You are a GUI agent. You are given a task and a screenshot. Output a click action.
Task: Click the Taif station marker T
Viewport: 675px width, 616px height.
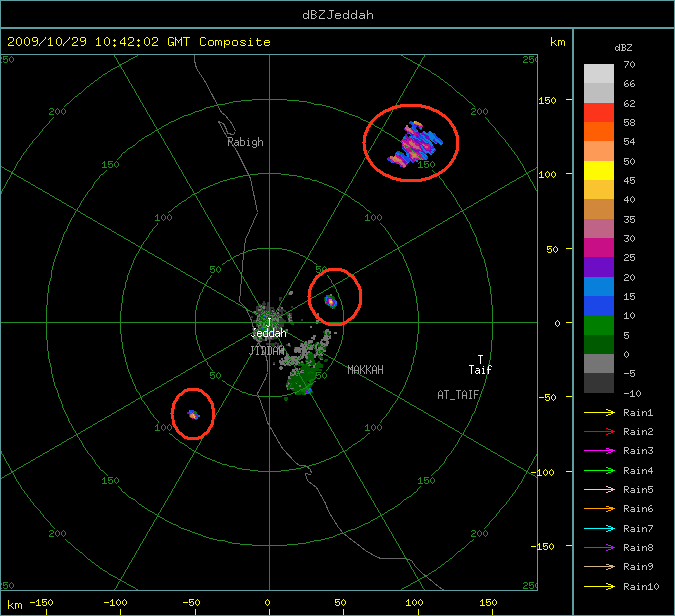(480, 359)
